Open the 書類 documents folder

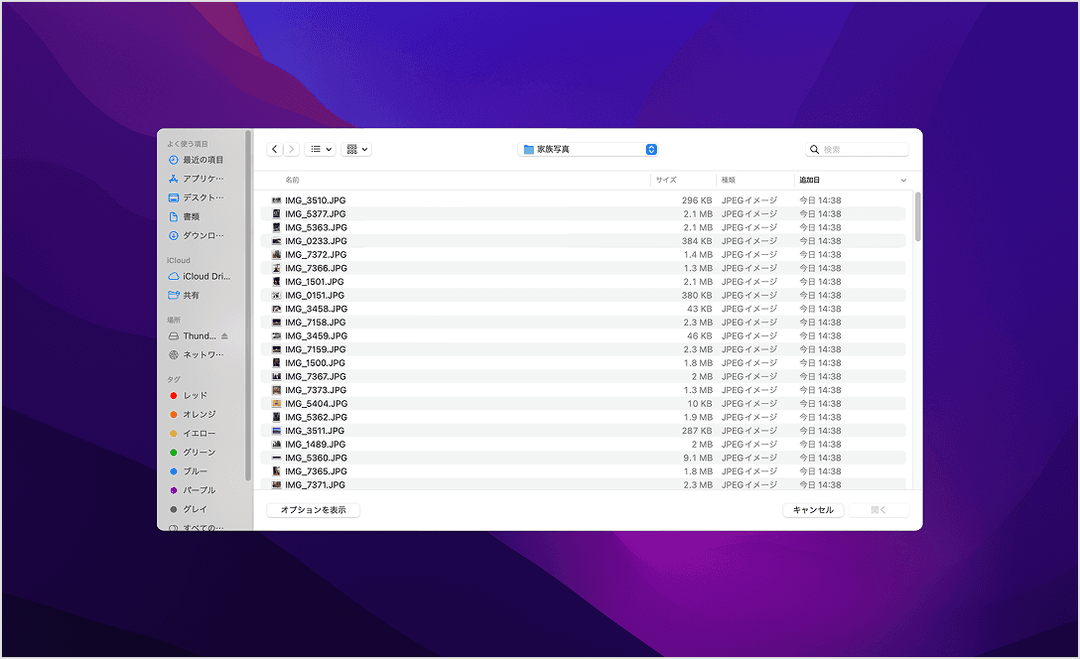pos(191,217)
